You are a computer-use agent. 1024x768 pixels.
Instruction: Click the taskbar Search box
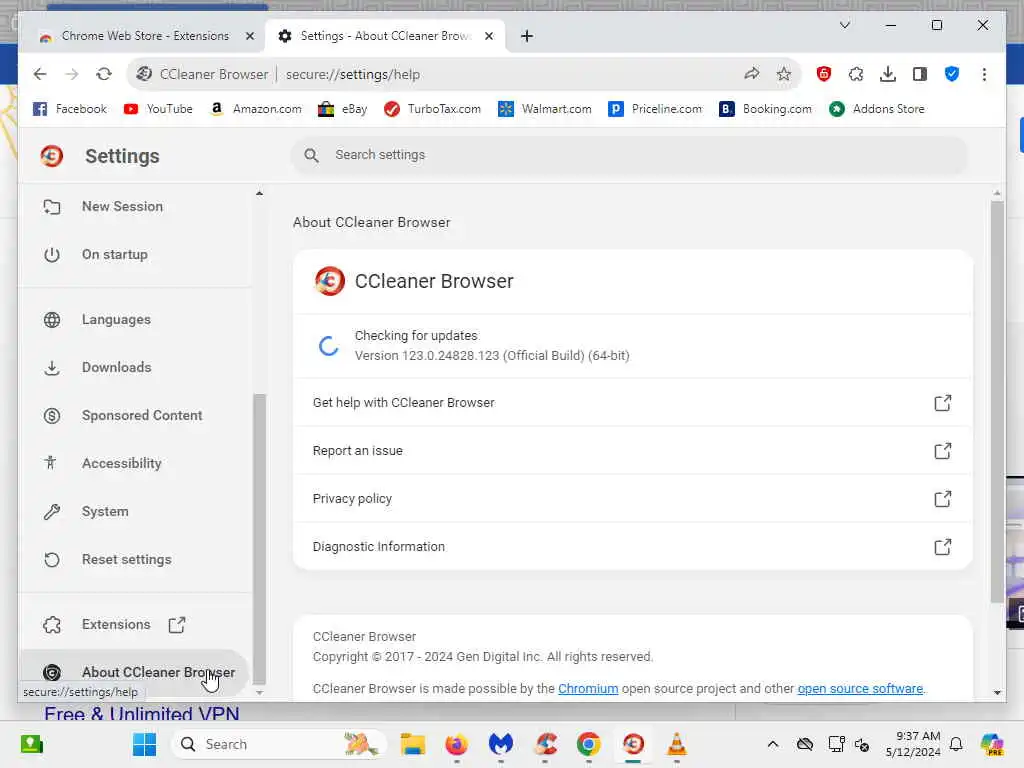[x=279, y=744]
